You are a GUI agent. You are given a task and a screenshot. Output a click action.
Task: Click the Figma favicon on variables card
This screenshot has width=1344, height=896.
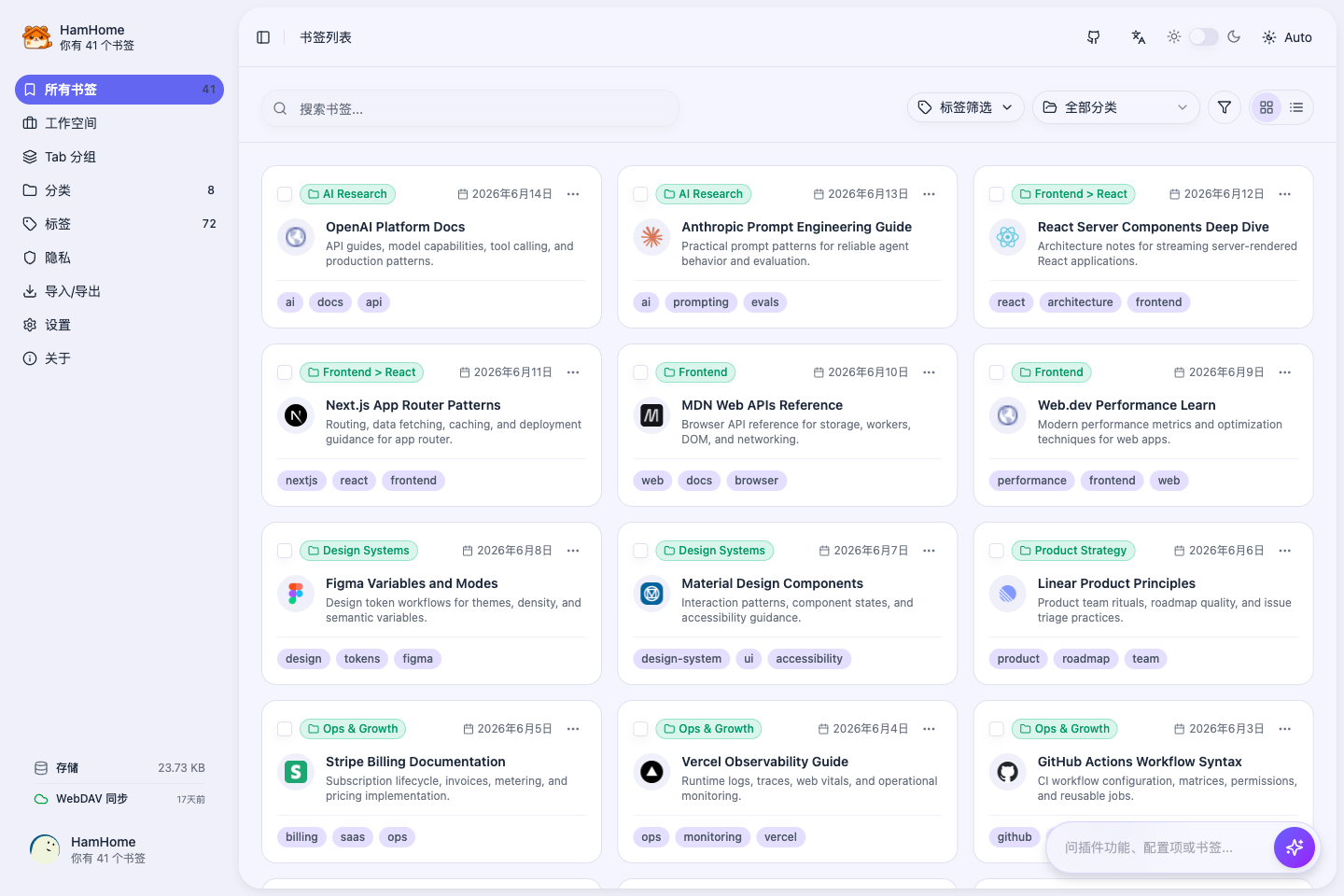296,594
